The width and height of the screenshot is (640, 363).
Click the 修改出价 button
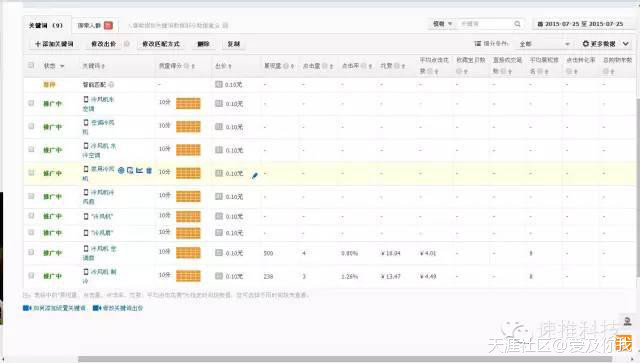coord(104,44)
